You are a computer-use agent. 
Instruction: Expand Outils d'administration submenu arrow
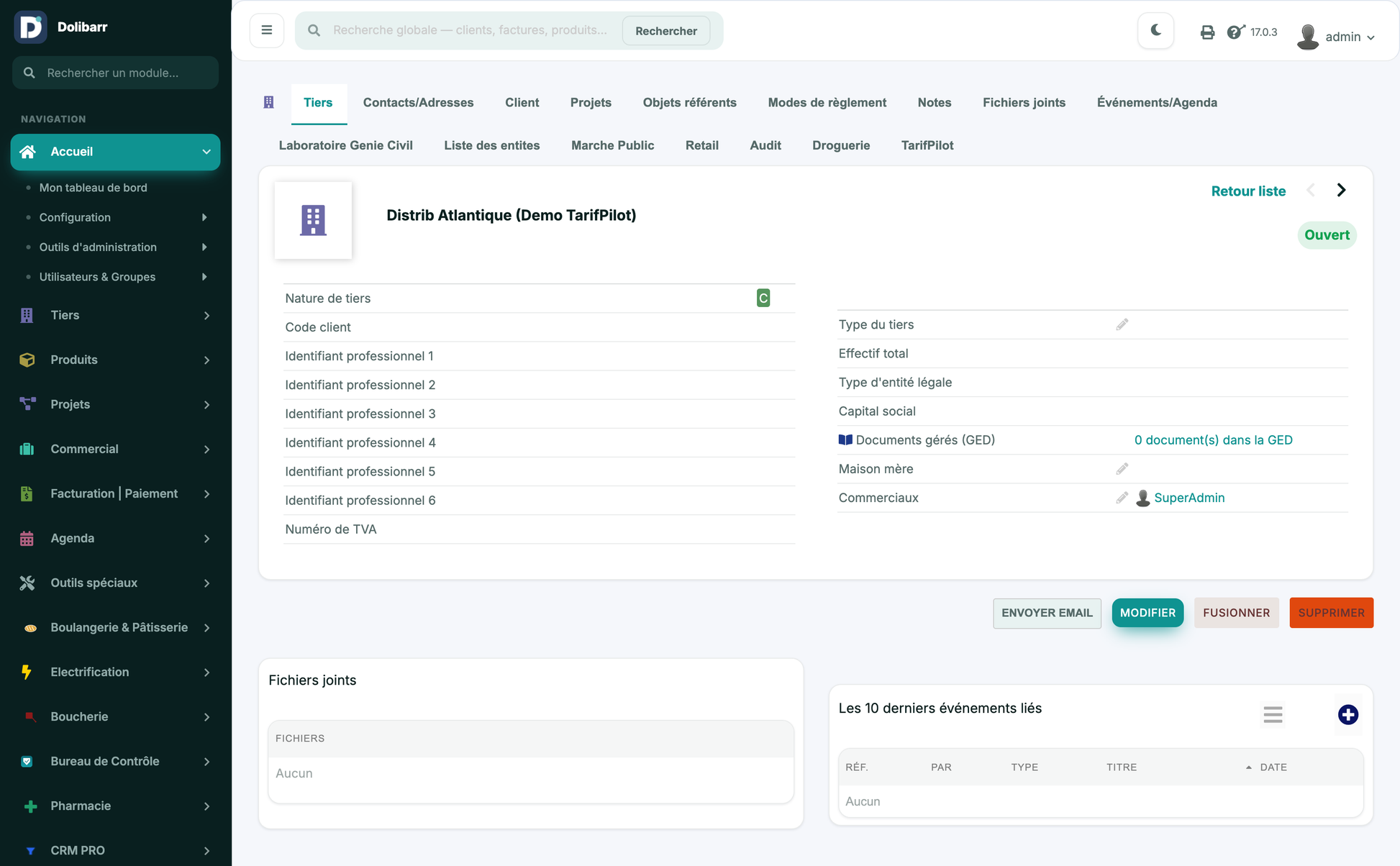pos(204,247)
